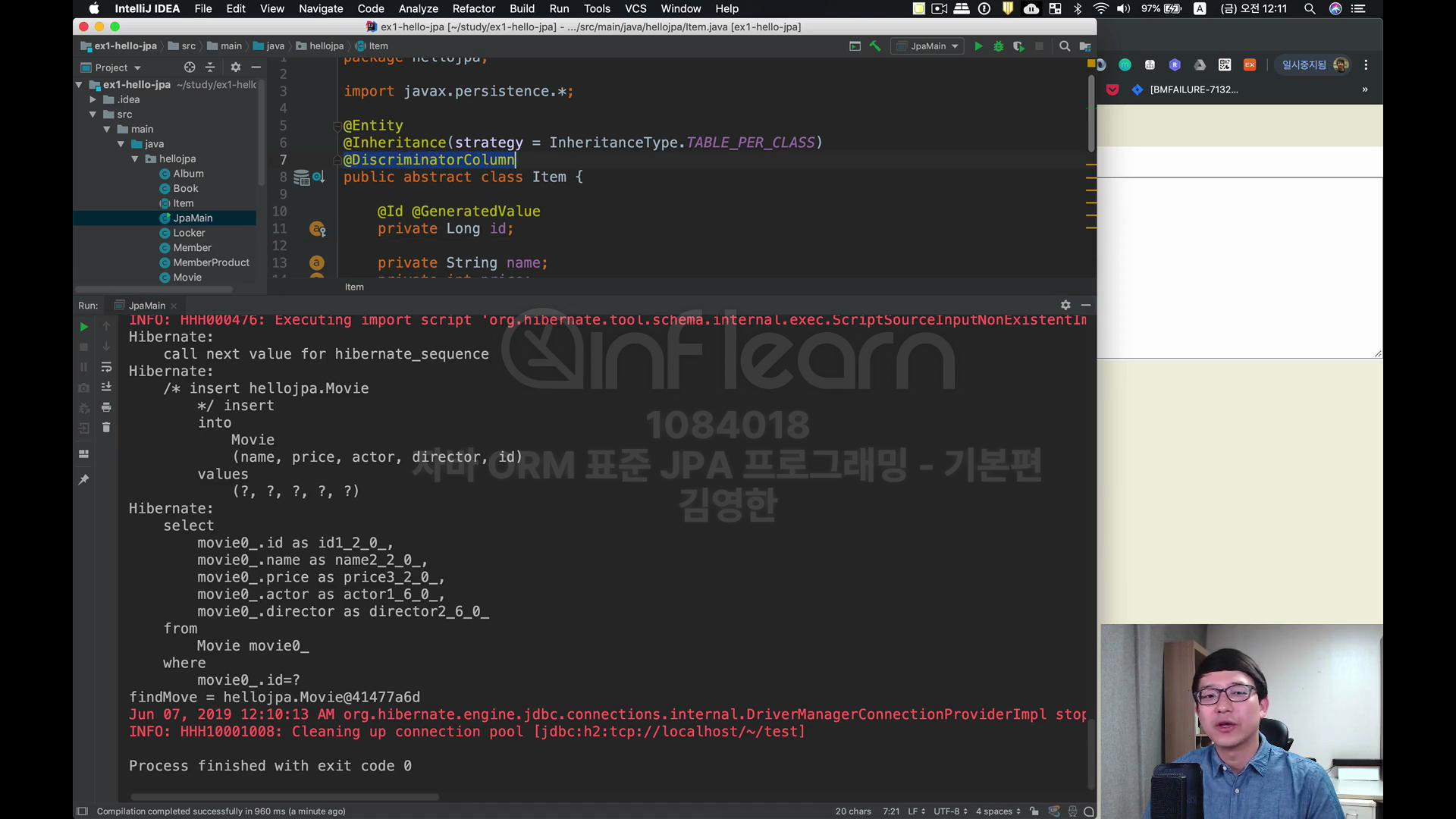Rerun JpaMain from the Run panel
The image size is (1456, 819).
(84, 327)
